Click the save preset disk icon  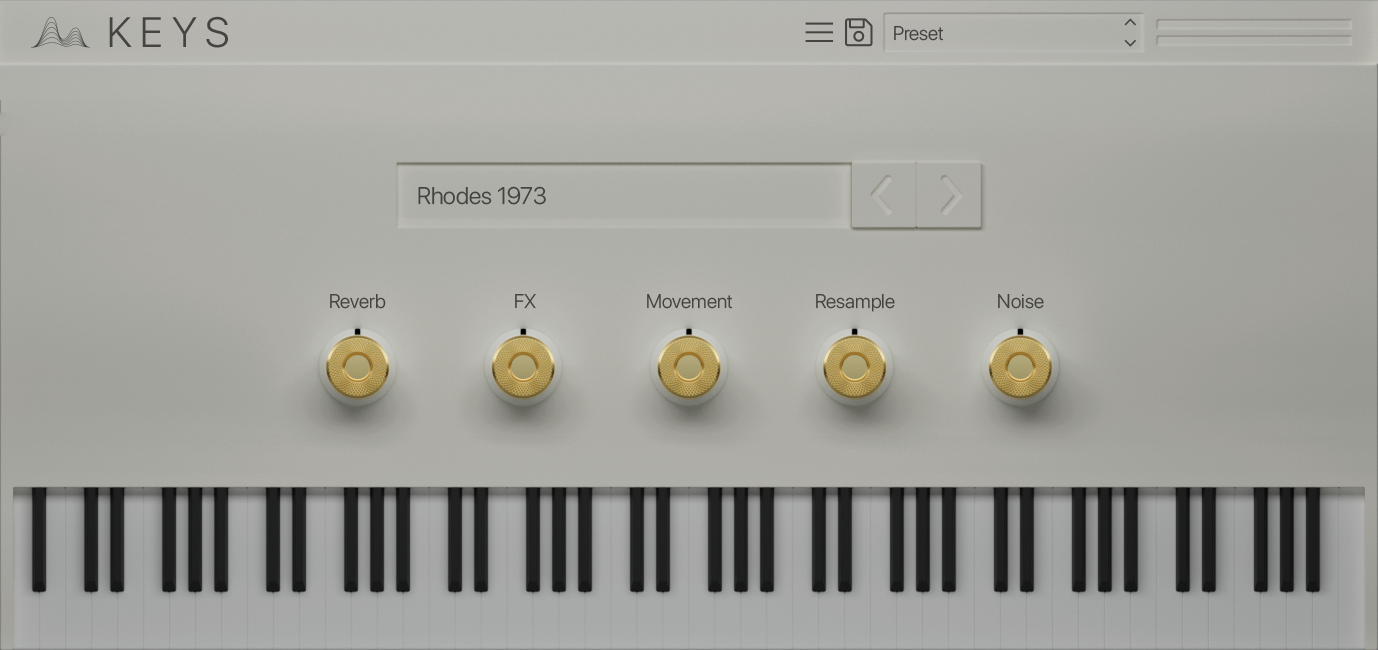858,33
